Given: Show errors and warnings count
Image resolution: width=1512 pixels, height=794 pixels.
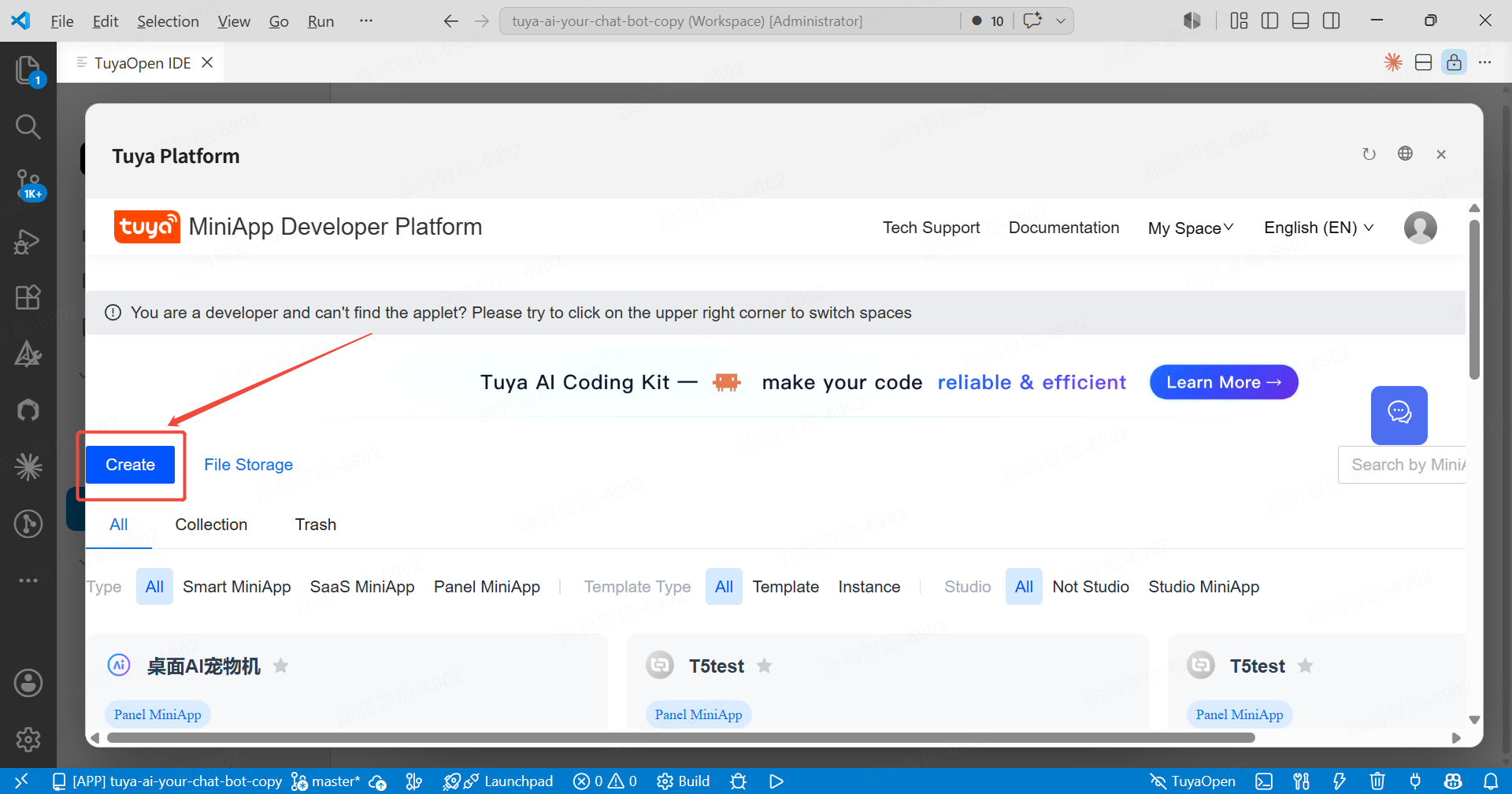Looking at the screenshot, I should click(605, 781).
